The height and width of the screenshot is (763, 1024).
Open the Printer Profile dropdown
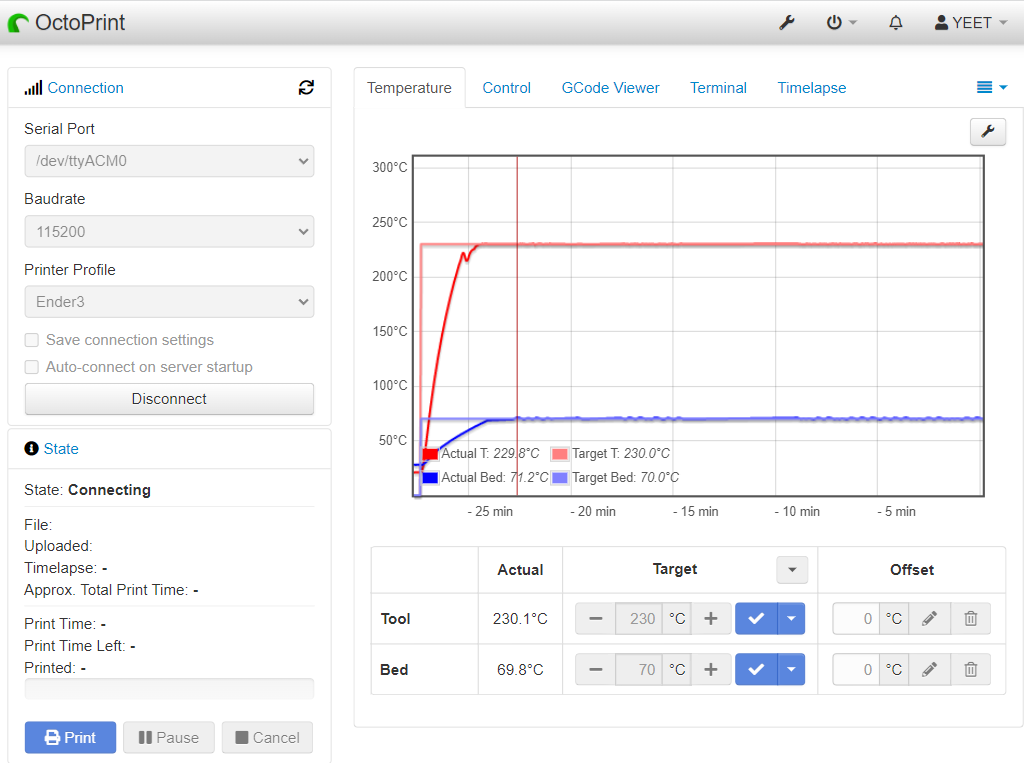click(169, 302)
